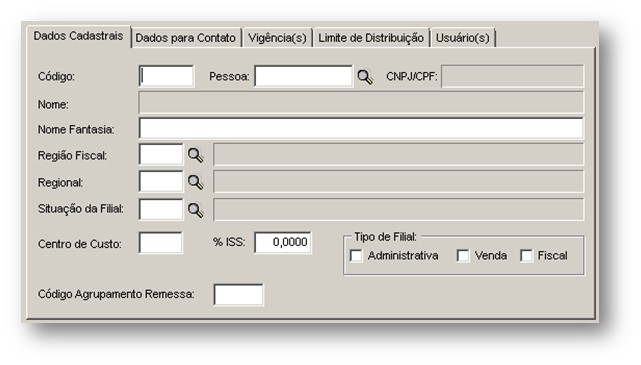Switch to the Dados para Contato tab

coord(186,38)
